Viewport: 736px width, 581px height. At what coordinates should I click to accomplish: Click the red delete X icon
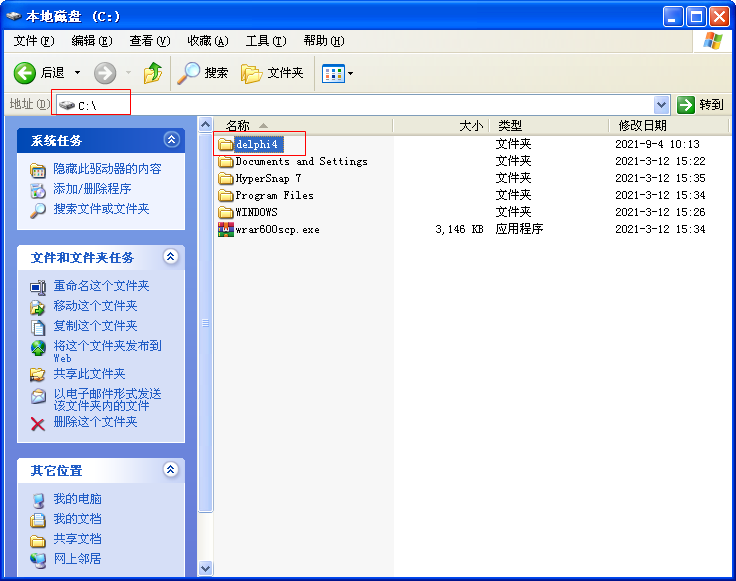(38, 424)
